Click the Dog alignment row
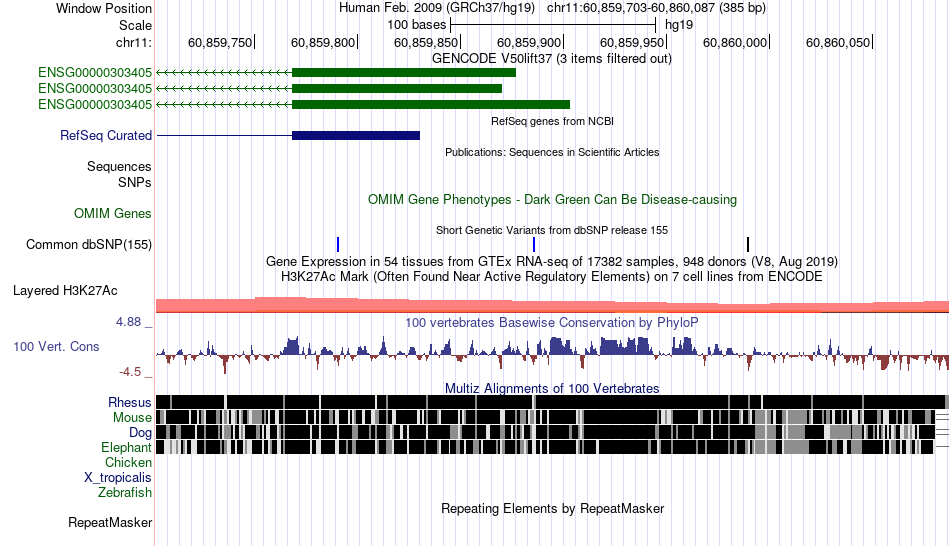The height and width of the screenshot is (546, 950). point(553,432)
